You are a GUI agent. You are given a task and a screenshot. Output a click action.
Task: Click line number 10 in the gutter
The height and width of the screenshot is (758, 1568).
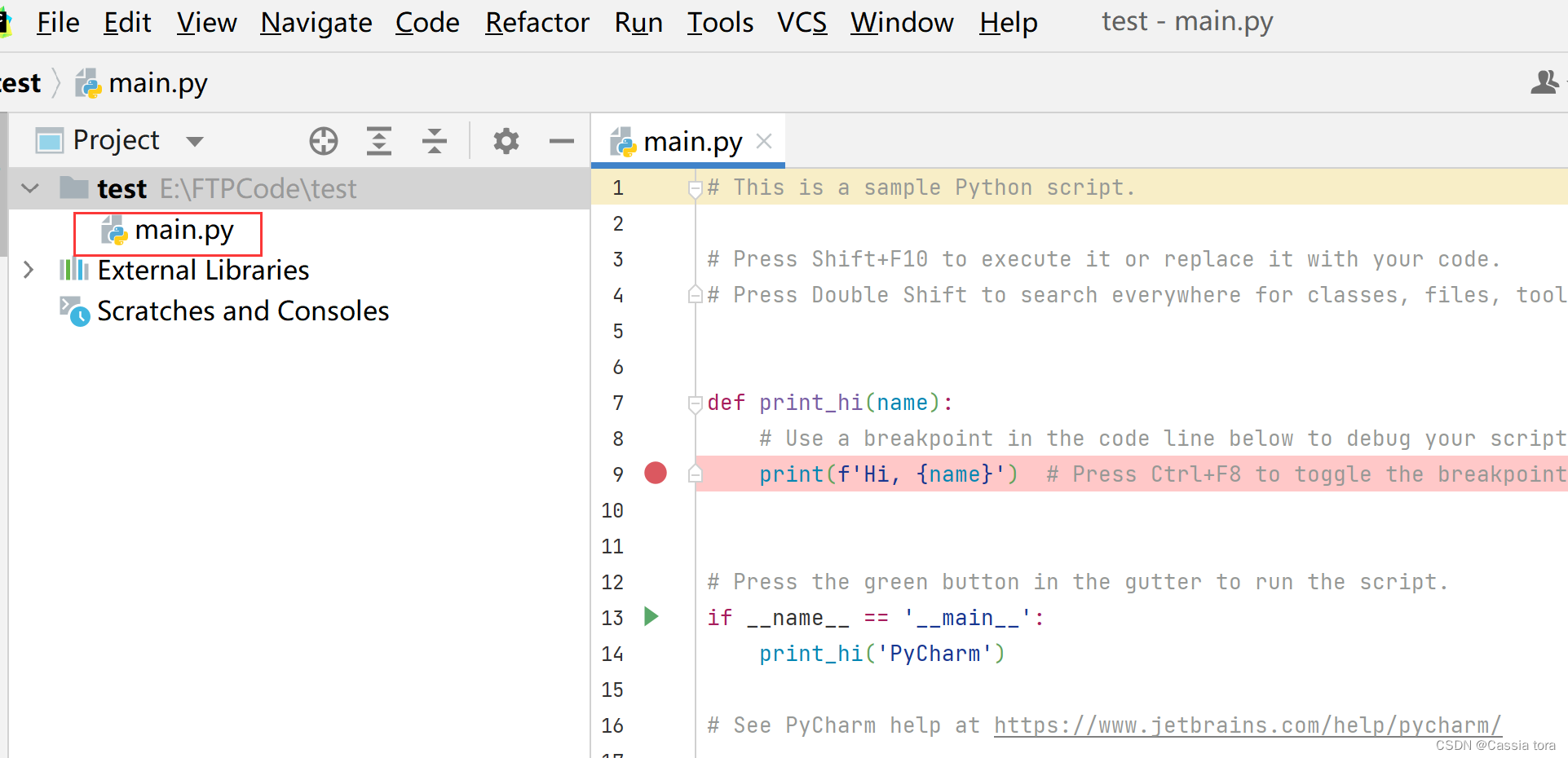click(x=612, y=510)
